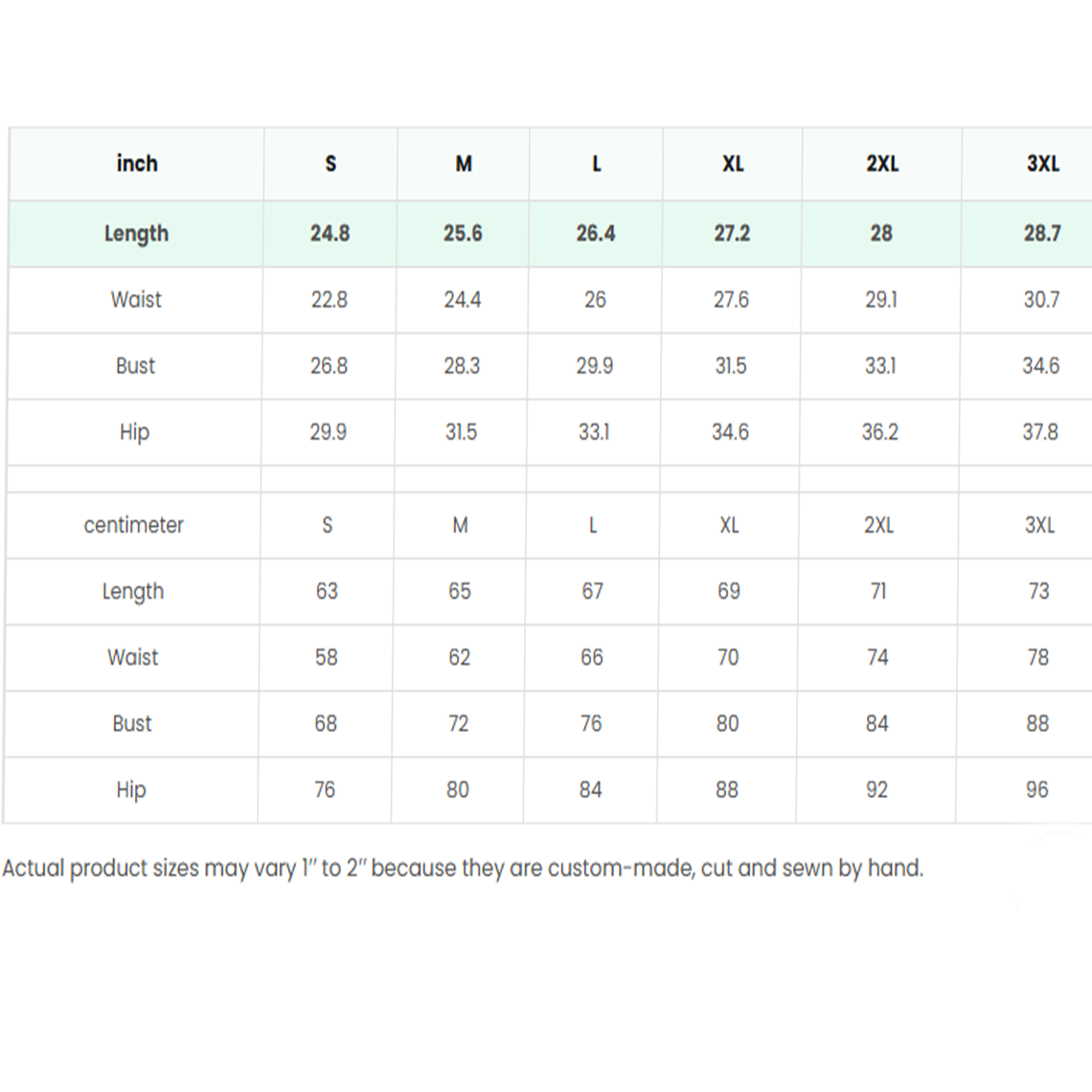Image resolution: width=1092 pixels, height=1092 pixels.
Task: Click centimeter Waist value 70
Action: click(x=728, y=657)
